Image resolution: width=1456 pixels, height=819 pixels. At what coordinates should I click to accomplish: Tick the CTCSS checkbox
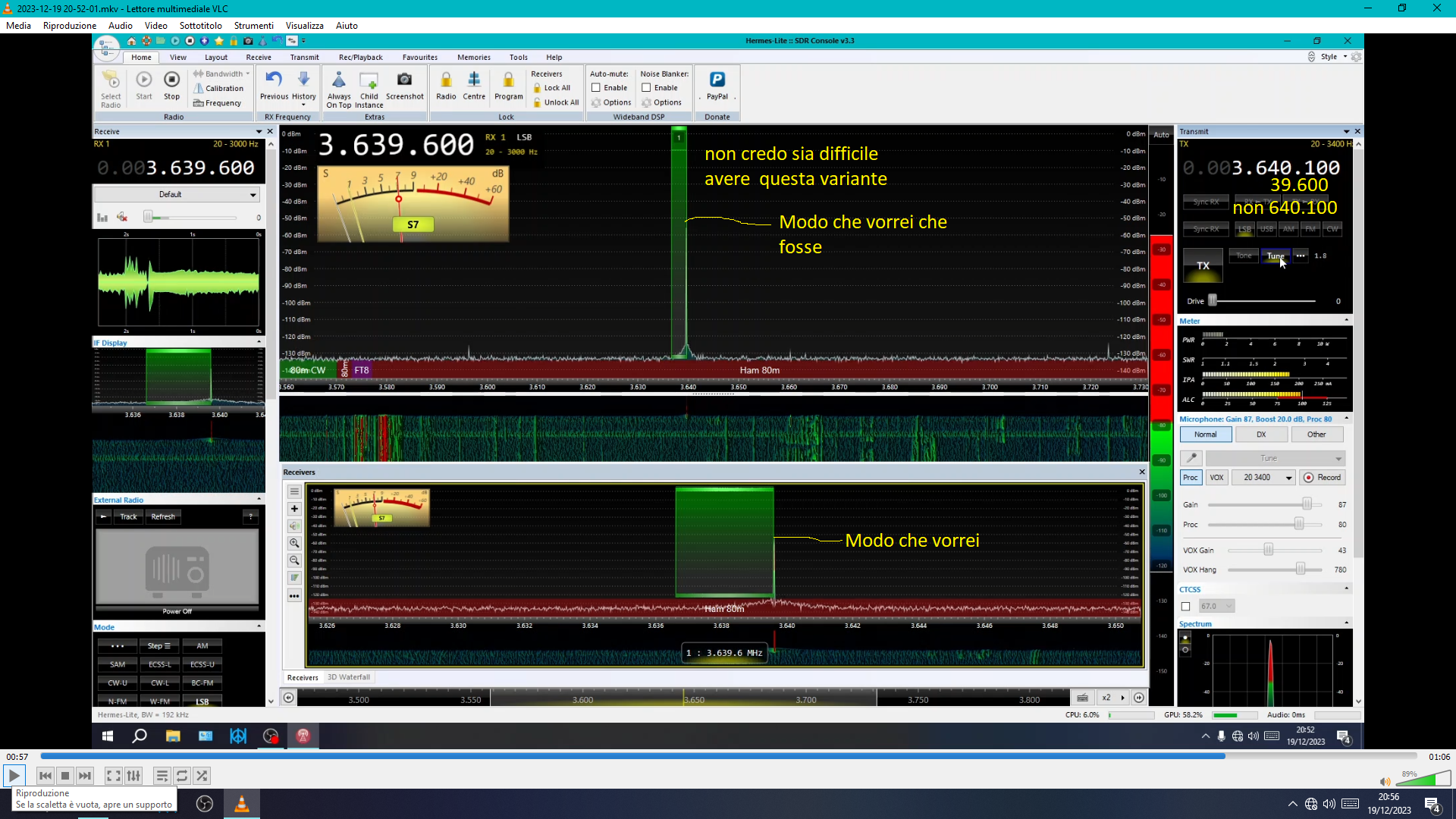(1186, 606)
